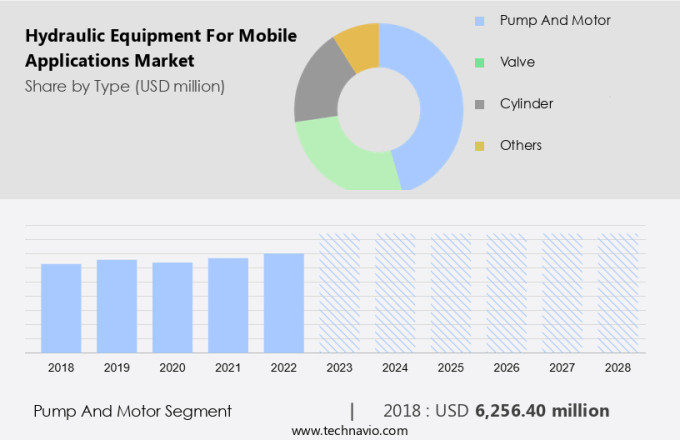This screenshot has width=680, height=440.
Task: Click the 2026 axis year label
Action: click(x=506, y=368)
